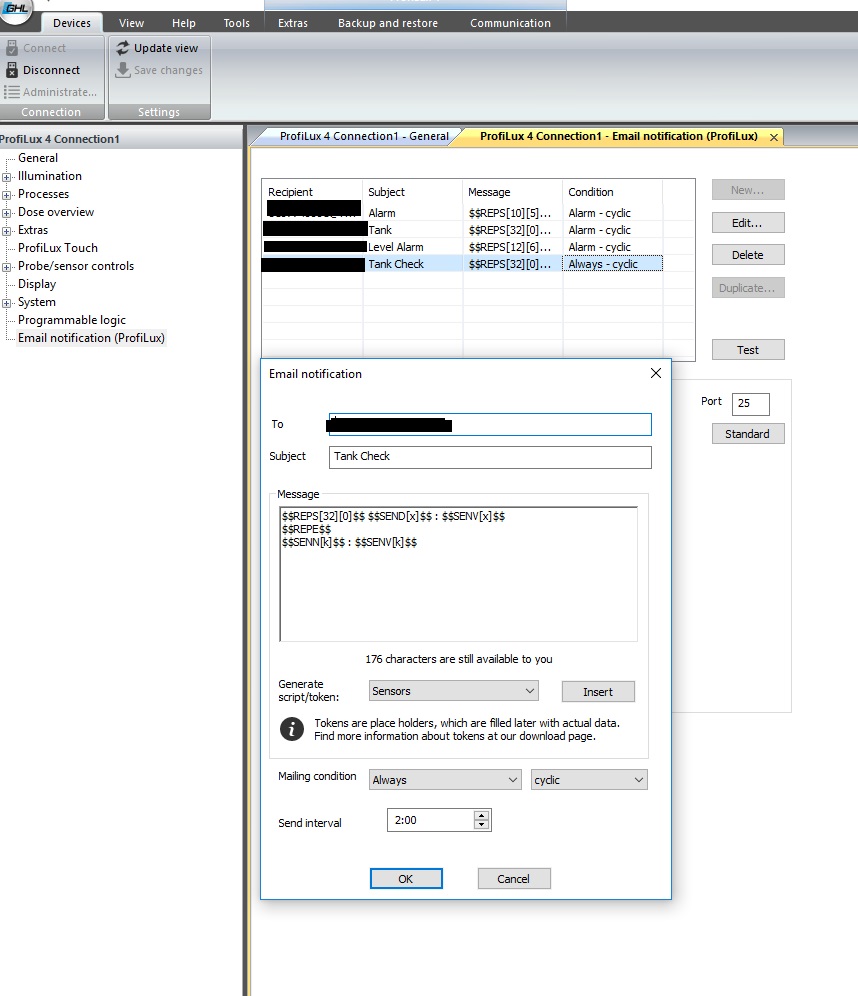The width and height of the screenshot is (858, 996).
Task: Click the GHL logo application button
Action: click(x=14, y=10)
